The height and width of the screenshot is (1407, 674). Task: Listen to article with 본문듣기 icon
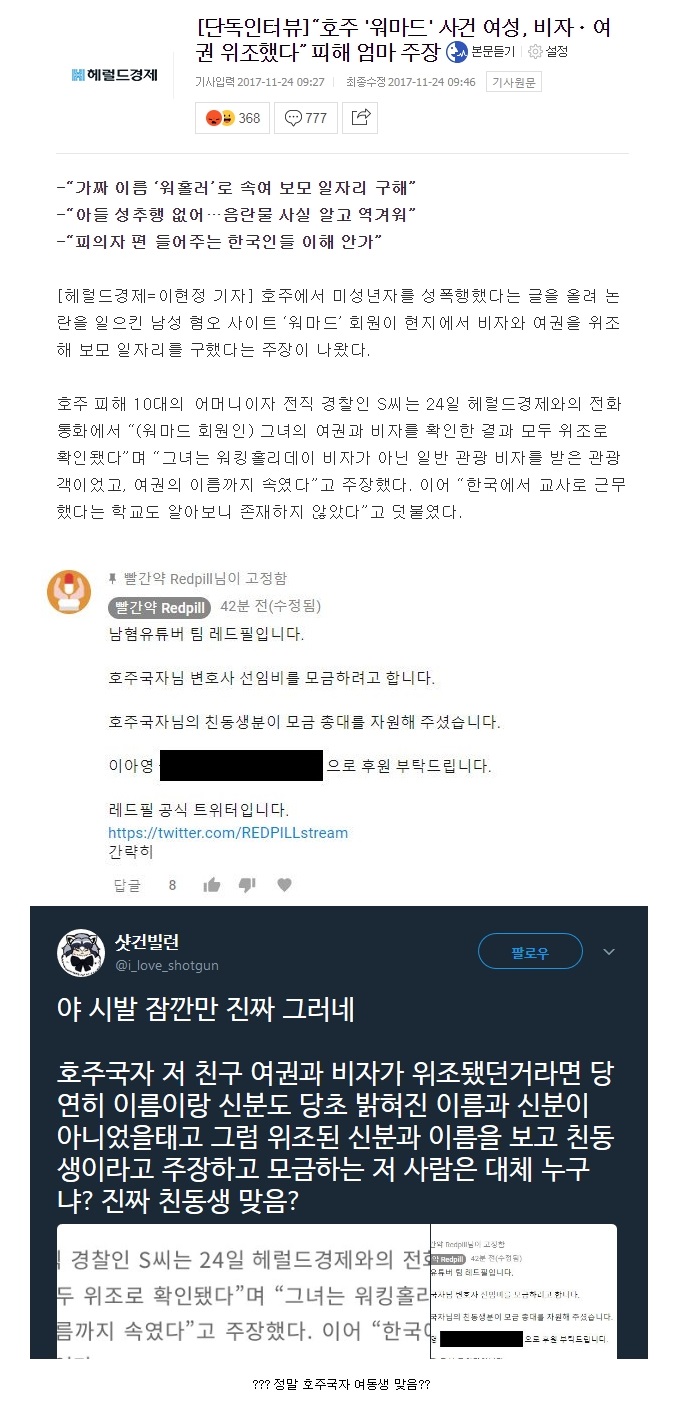[x=484, y=52]
